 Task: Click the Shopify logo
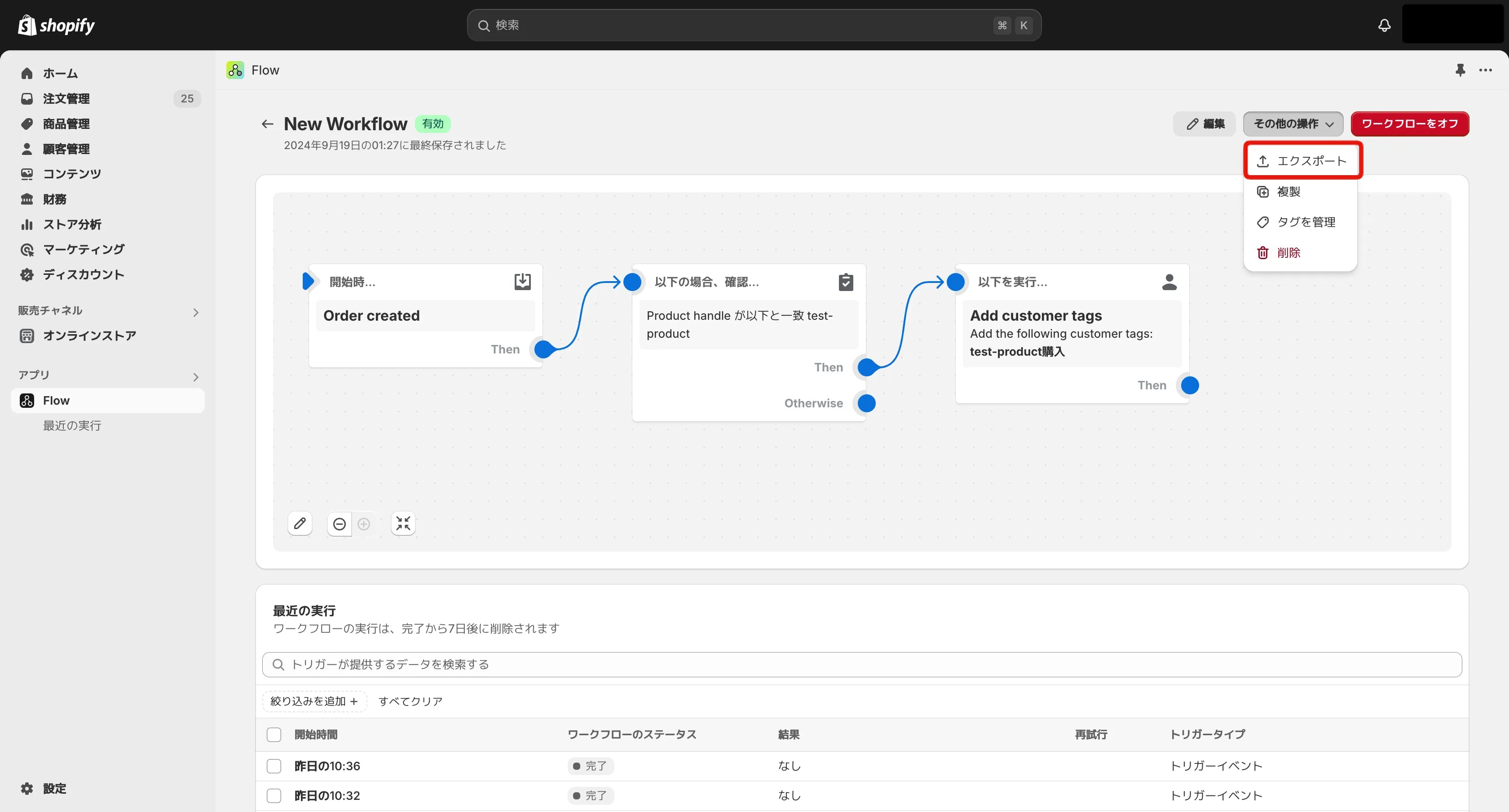coord(56,25)
